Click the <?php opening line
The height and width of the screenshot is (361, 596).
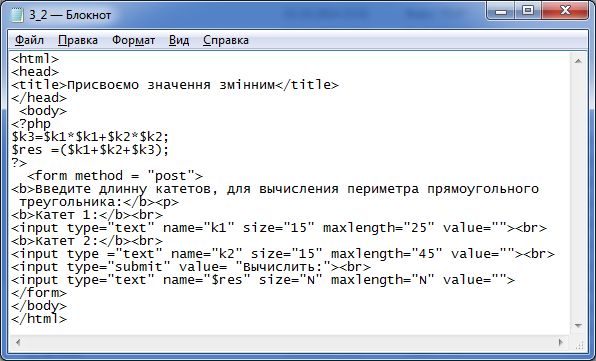click(31, 124)
